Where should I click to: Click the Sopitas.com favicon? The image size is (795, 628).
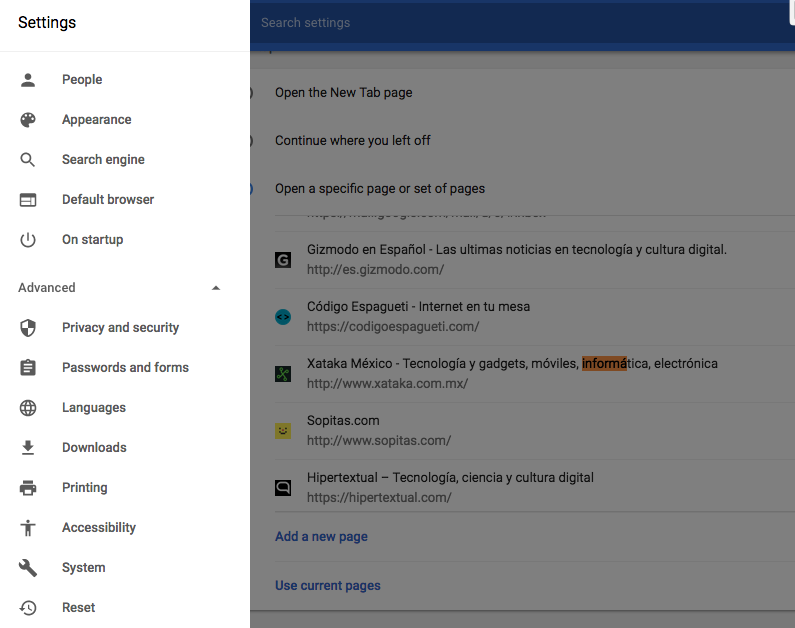[x=283, y=431]
